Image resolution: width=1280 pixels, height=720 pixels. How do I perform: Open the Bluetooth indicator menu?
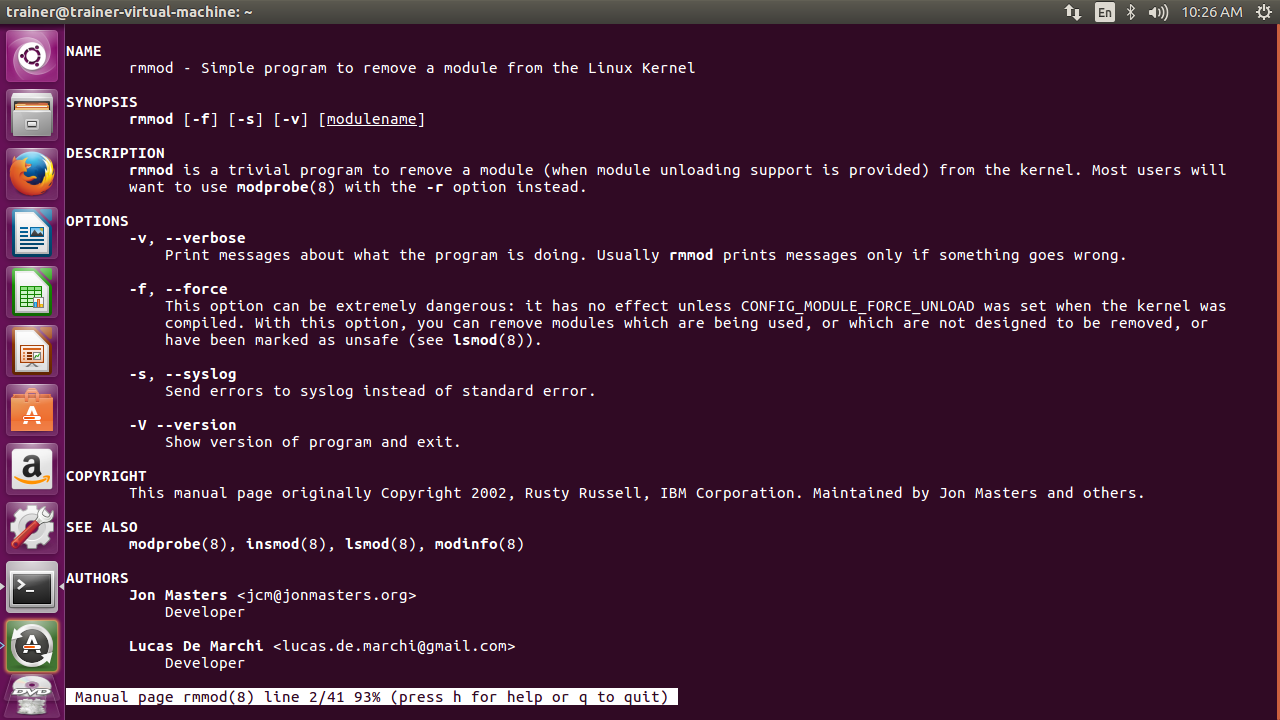pyautogui.click(x=1131, y=12)
